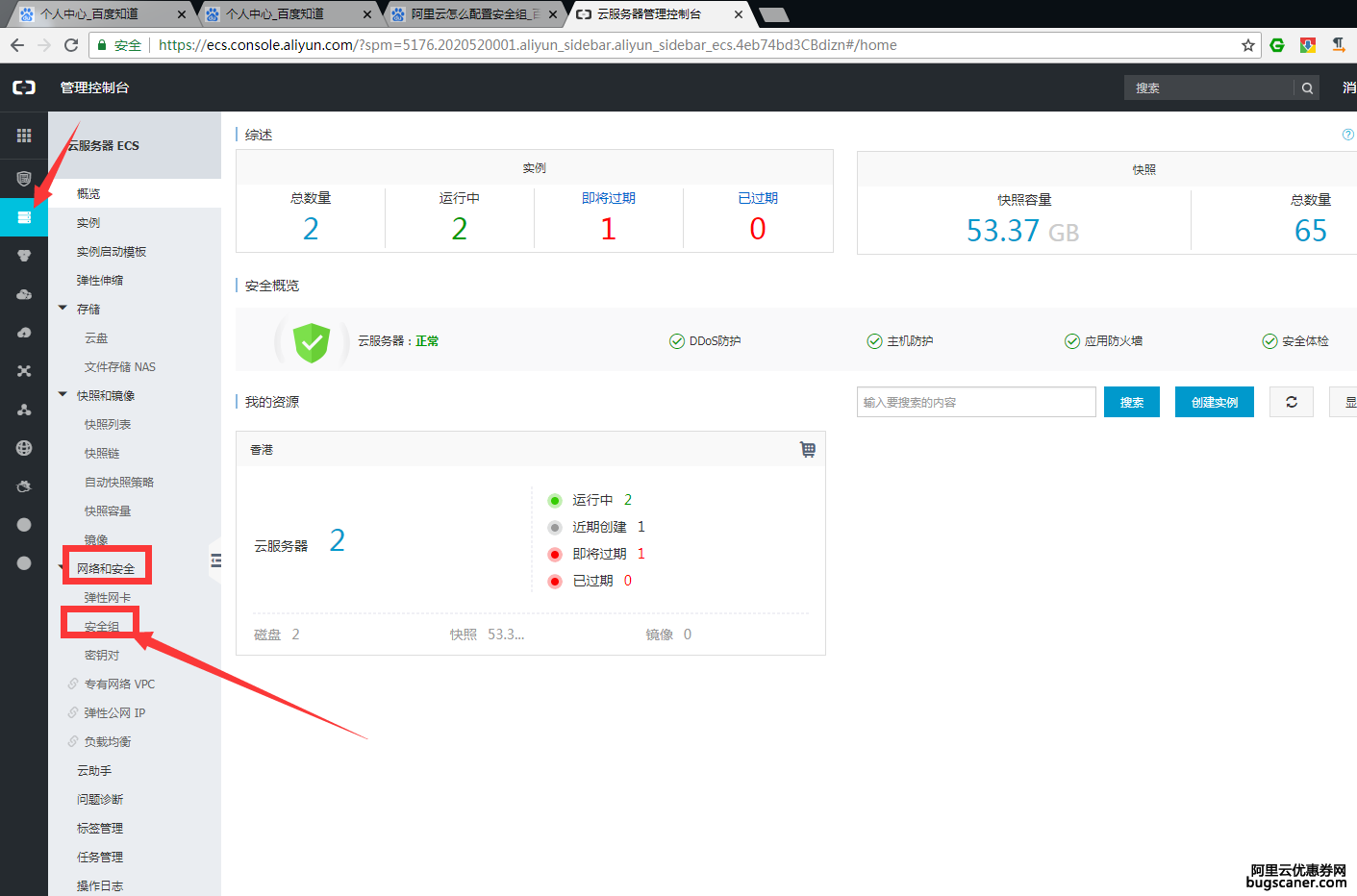Click the Aliyun logo in the header
Image resolution: width=1357 pixels, height=896 pixels.
pyautogui.click(x=24, y=87)
